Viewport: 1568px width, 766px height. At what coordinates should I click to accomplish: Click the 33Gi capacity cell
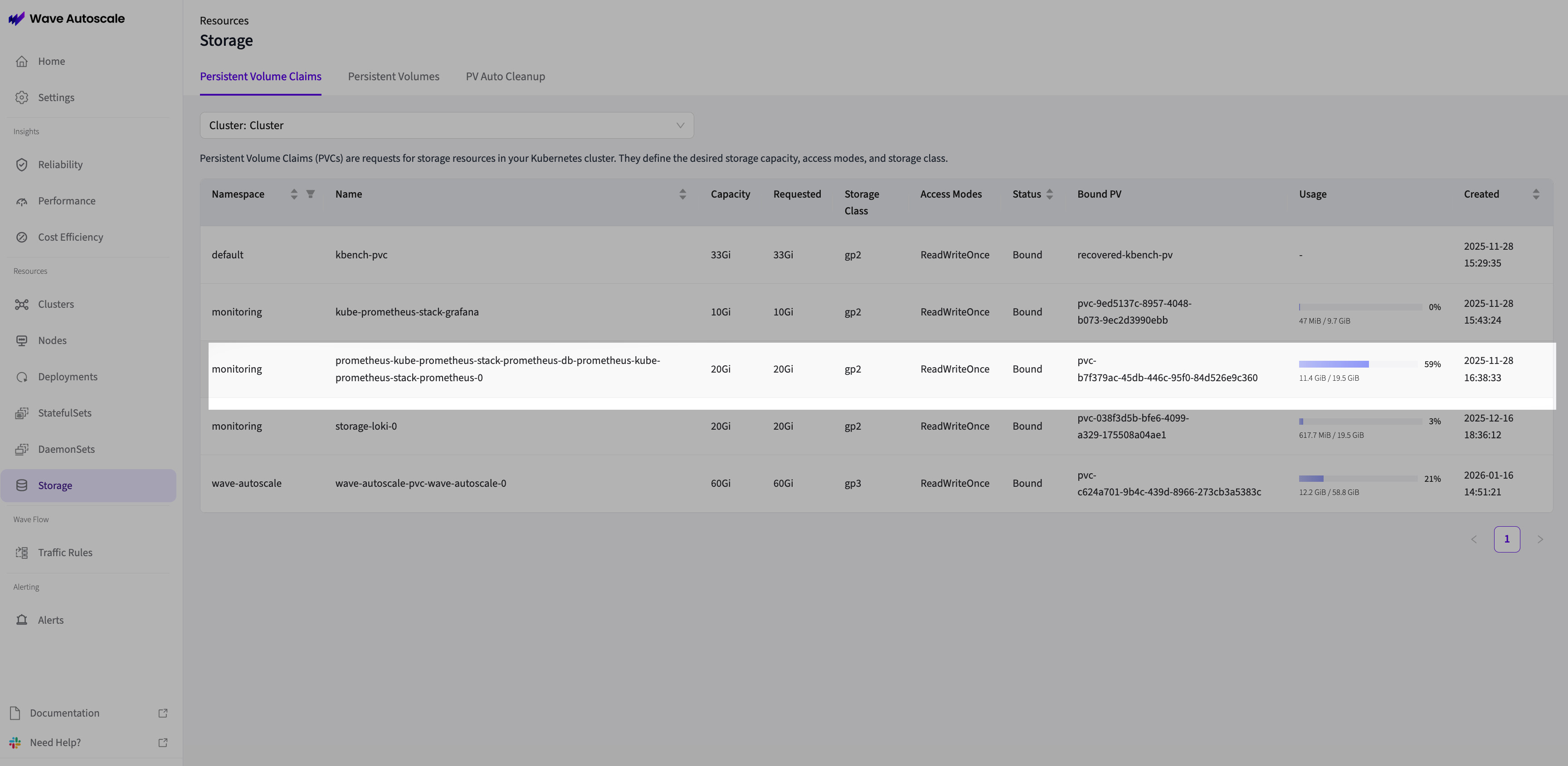pyautogui.click(x=721, y=255)
